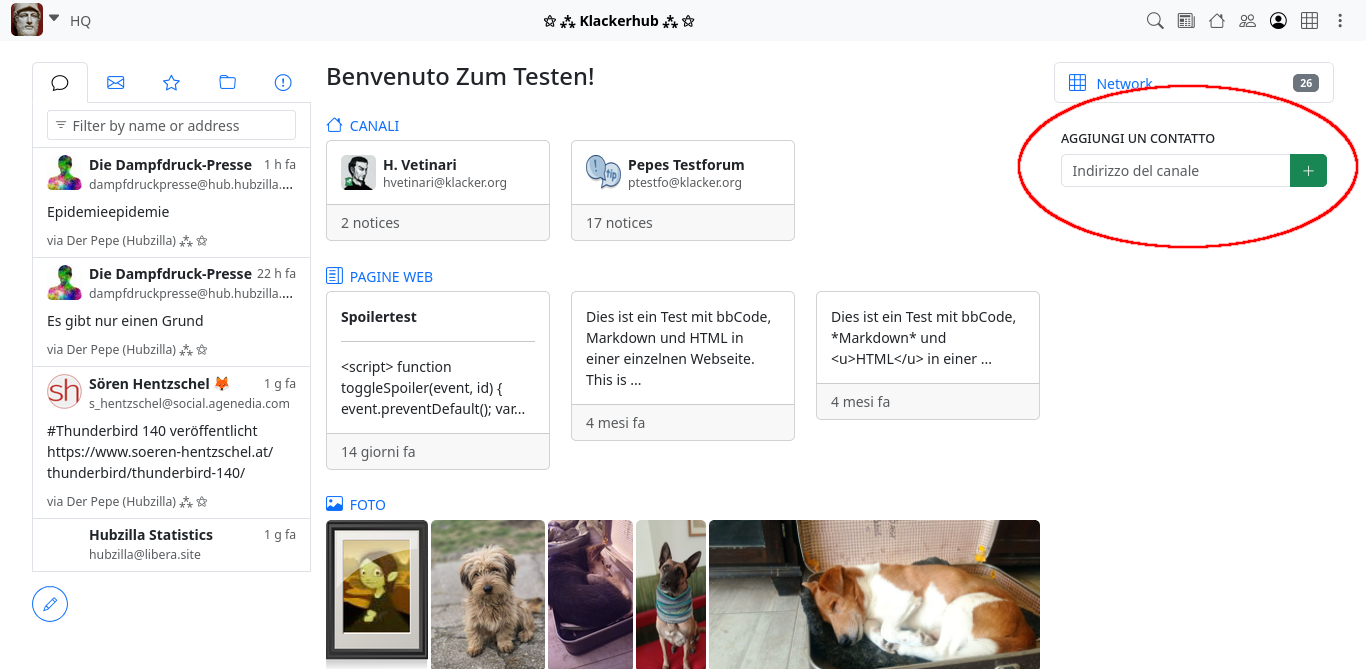
Task: Focus the Indirizzo del canale field
Action: click(1175, 171)
